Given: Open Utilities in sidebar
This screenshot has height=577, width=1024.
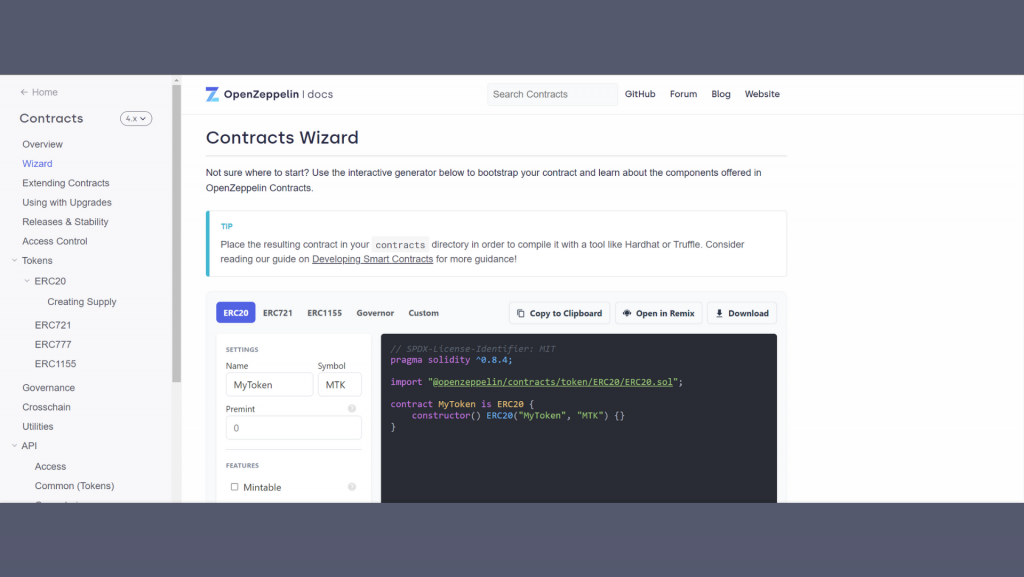Looking at the screenshot, I should click(38, 427).
